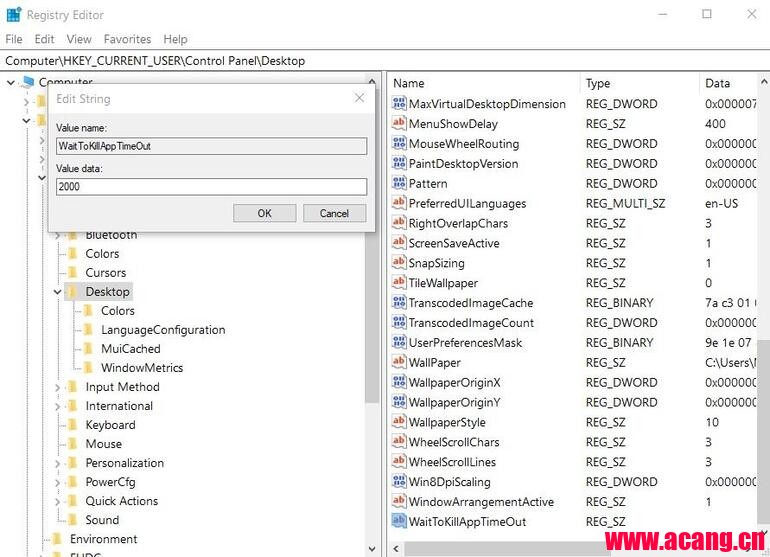
Task: Select the Environment key in tree
Action: click(104, 540)
